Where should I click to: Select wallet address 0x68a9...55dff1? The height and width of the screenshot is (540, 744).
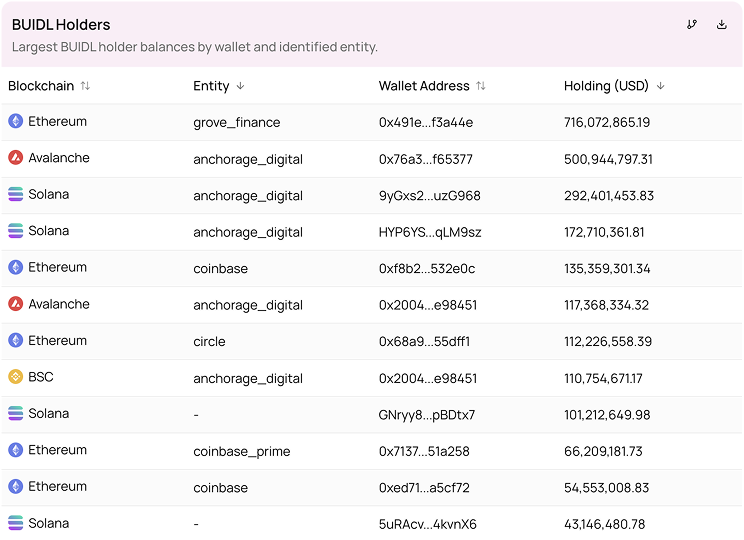click(425, 342)
